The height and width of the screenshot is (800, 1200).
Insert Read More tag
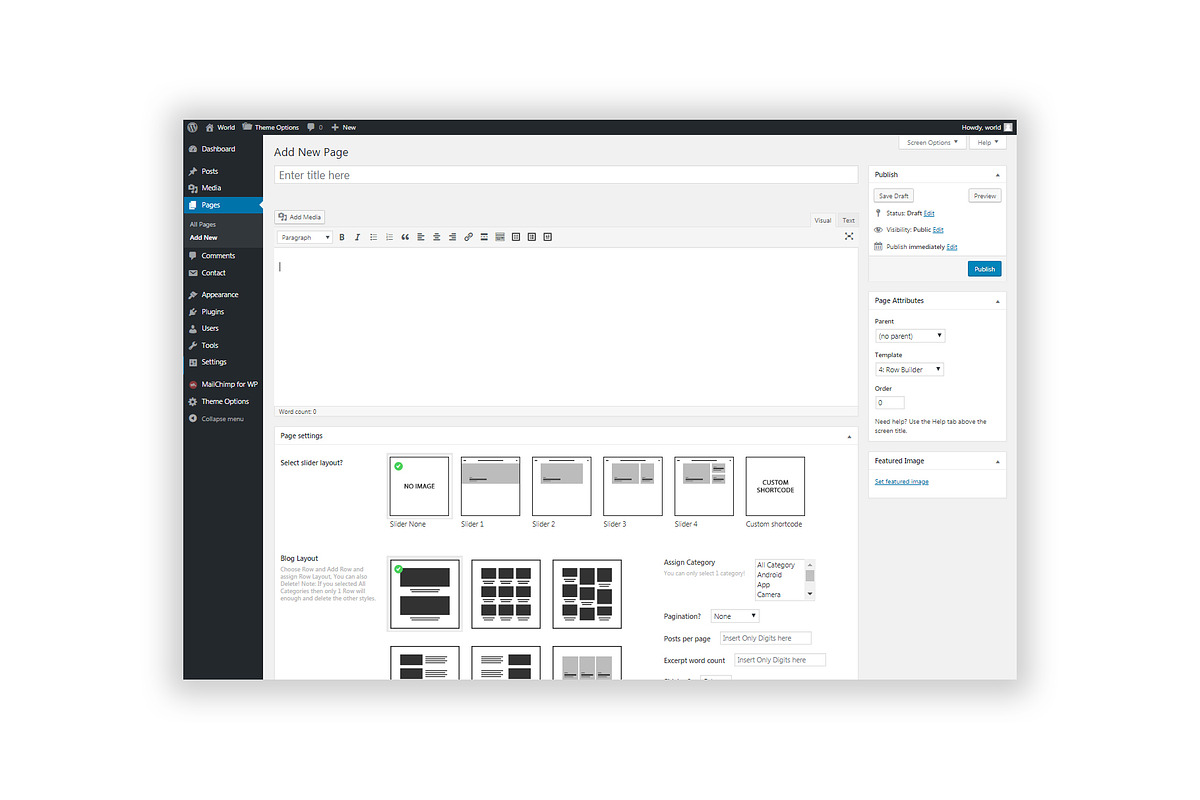[x=484, y=237]
